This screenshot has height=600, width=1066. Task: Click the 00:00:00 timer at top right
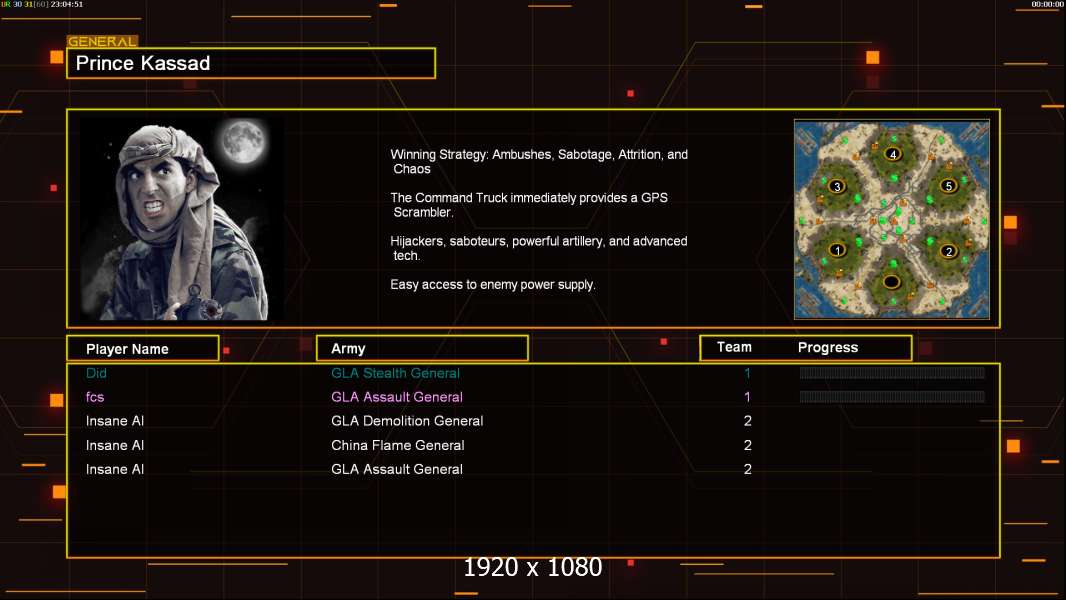pyautogui.click(x=1047, y=4)
